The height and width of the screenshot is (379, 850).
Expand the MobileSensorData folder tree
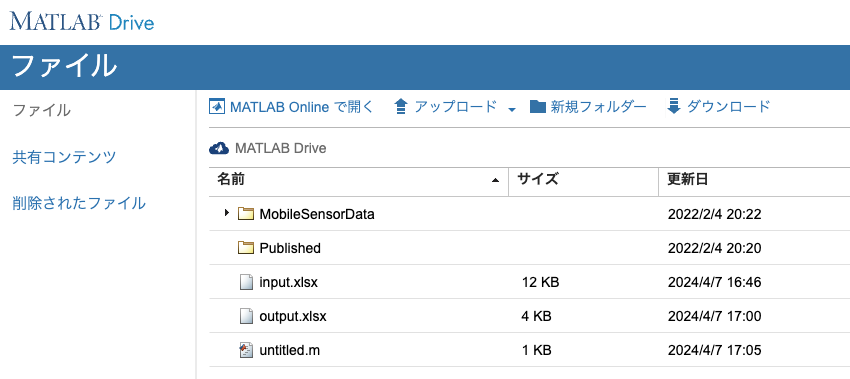227,213
